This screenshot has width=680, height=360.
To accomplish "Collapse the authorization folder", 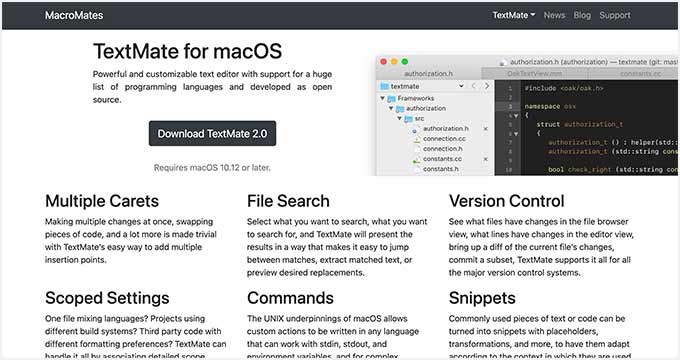I will (391, 108).
